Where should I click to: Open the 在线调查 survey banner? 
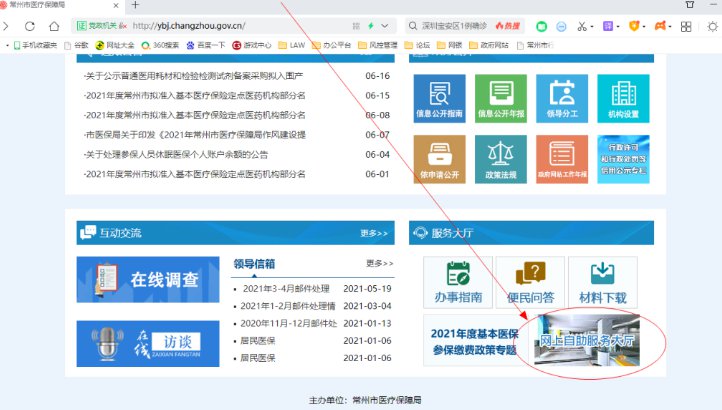(x=141, y=280)
